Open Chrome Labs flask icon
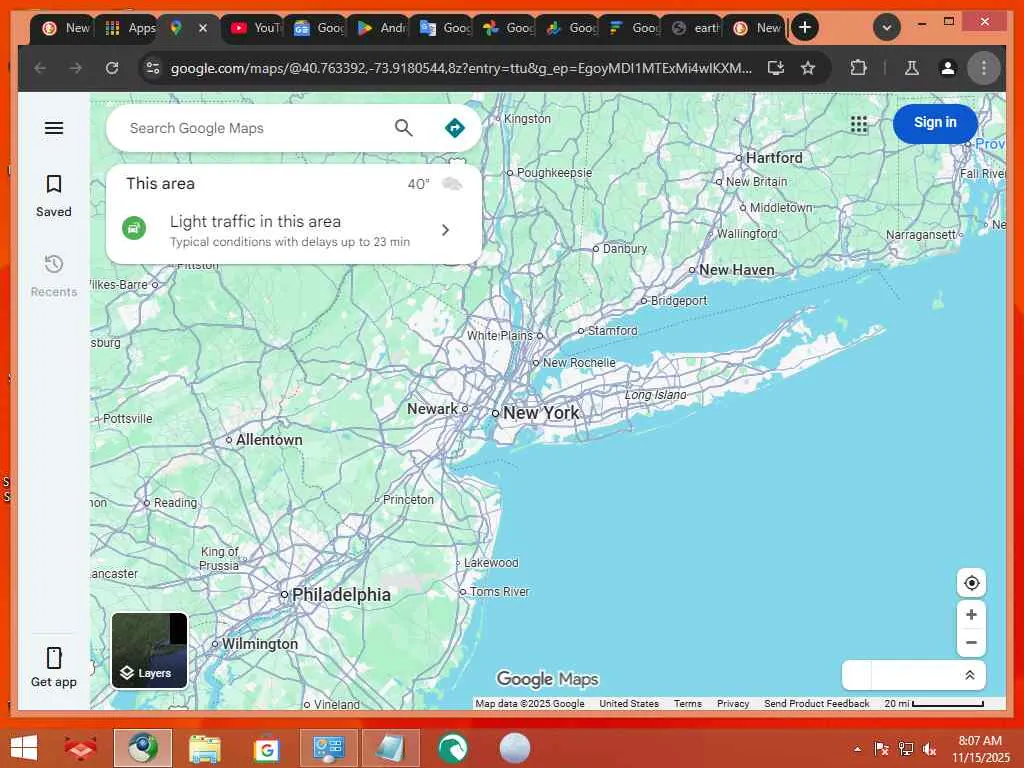Screen dimensions: 1024x768 click(x=912, y=68)
